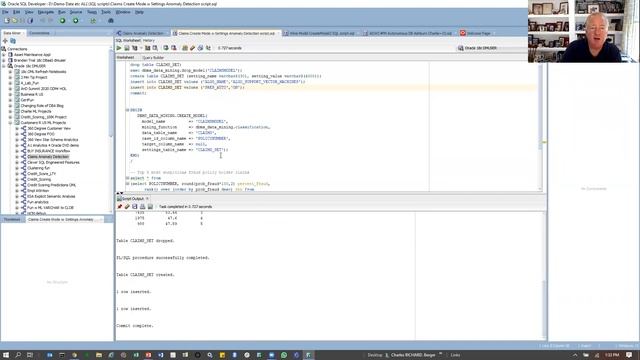Select Clever SQL Engineered Features workflow
Image resolution: width=640 pixels, height=360 pixels.
point(53,162)
